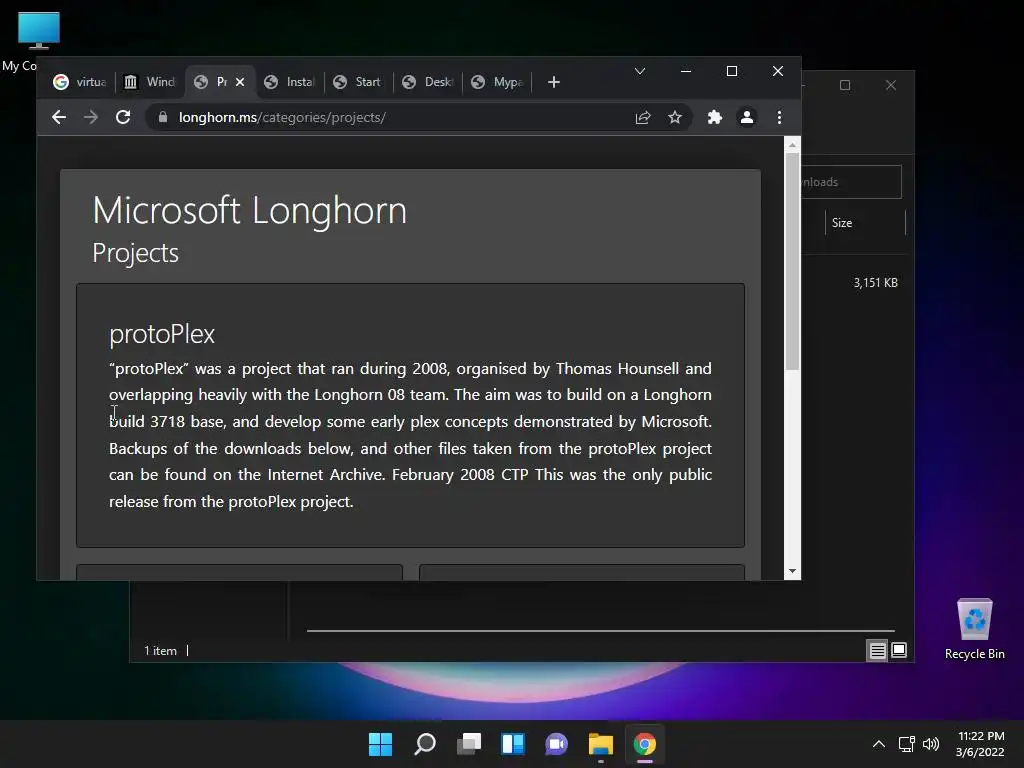Switch to the 'Mypa' tab
Viewport: 1024px width, 768px height.
click(x=497, y=82)
